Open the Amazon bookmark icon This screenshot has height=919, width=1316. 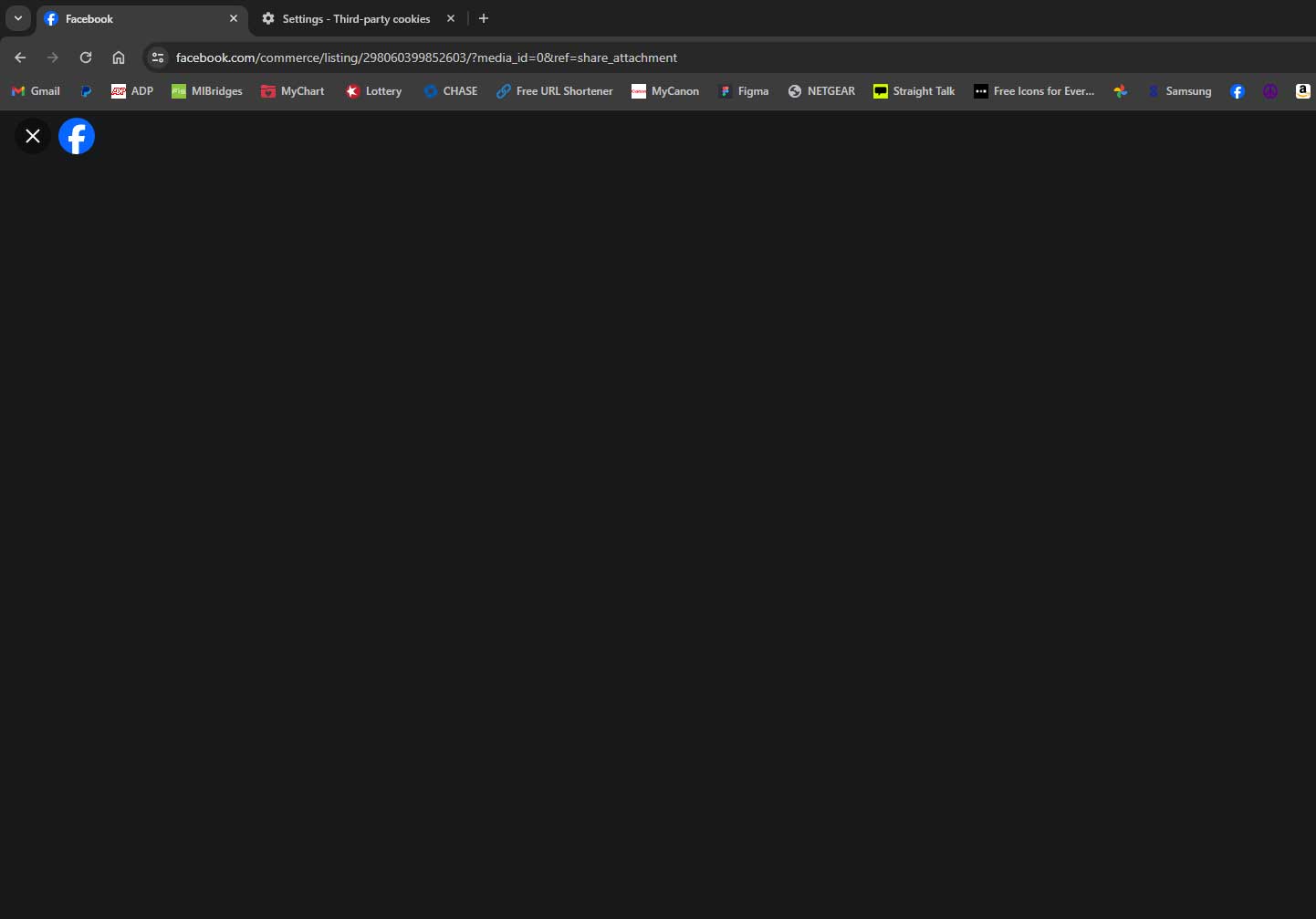click(1302, 91)
